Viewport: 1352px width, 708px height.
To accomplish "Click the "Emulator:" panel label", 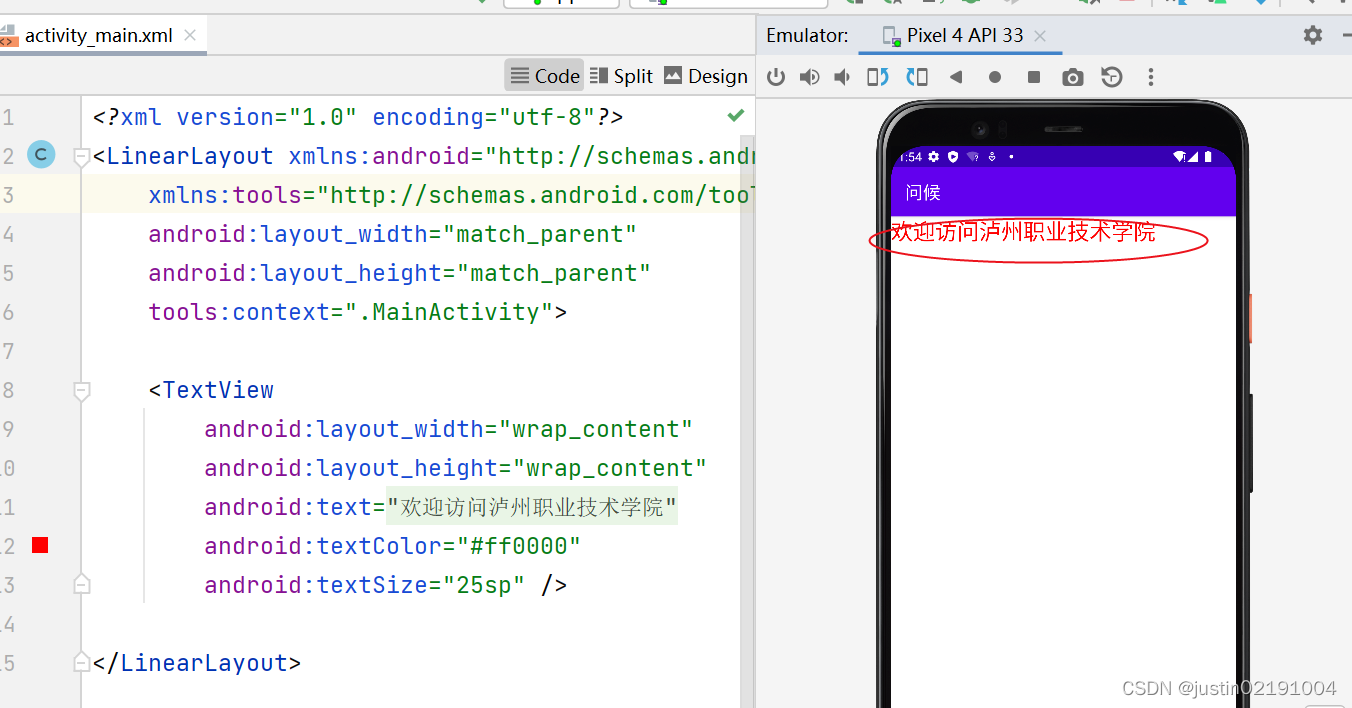I will (807, 35).
